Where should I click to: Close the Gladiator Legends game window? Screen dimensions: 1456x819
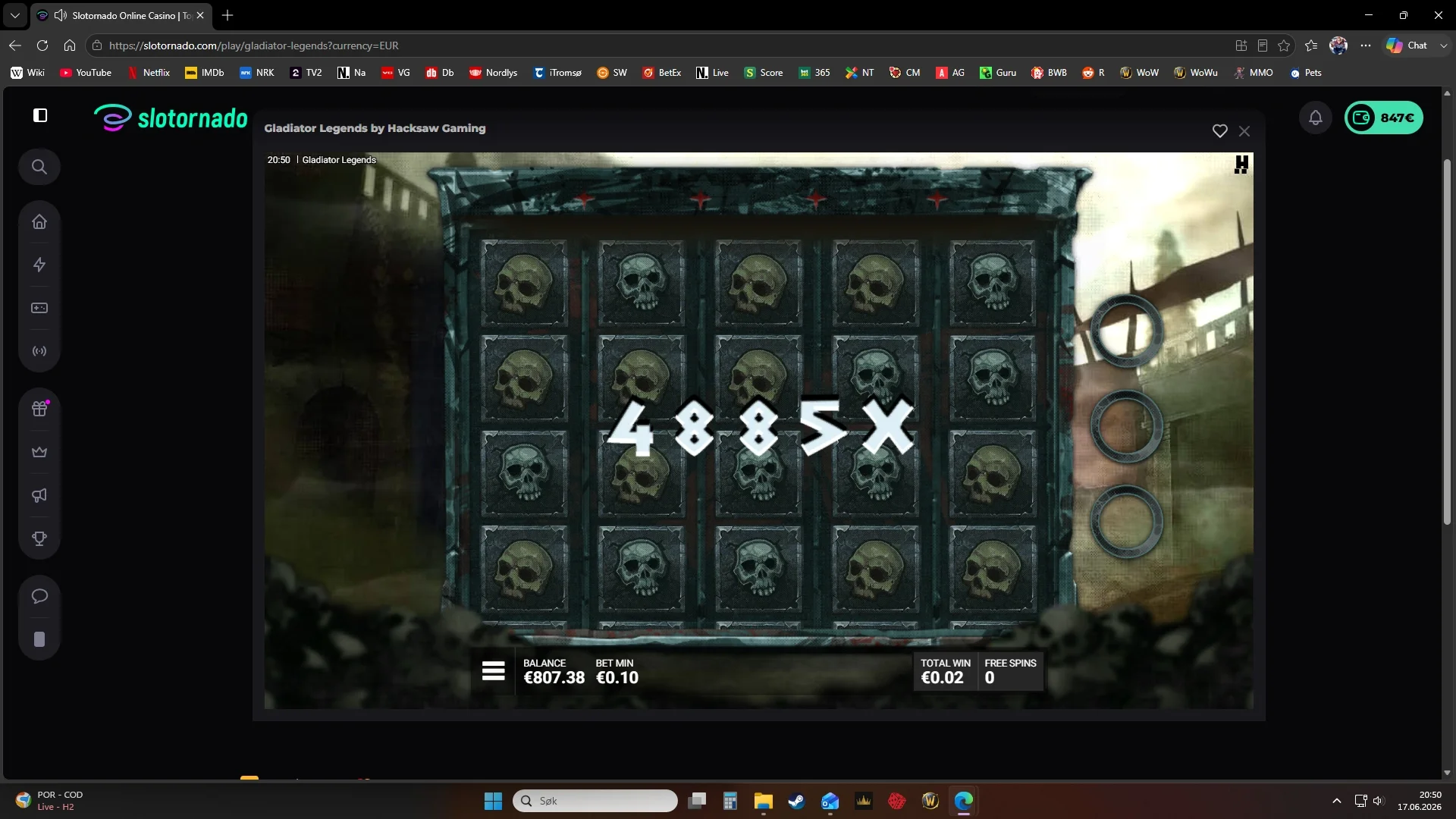coord(1244,131)
